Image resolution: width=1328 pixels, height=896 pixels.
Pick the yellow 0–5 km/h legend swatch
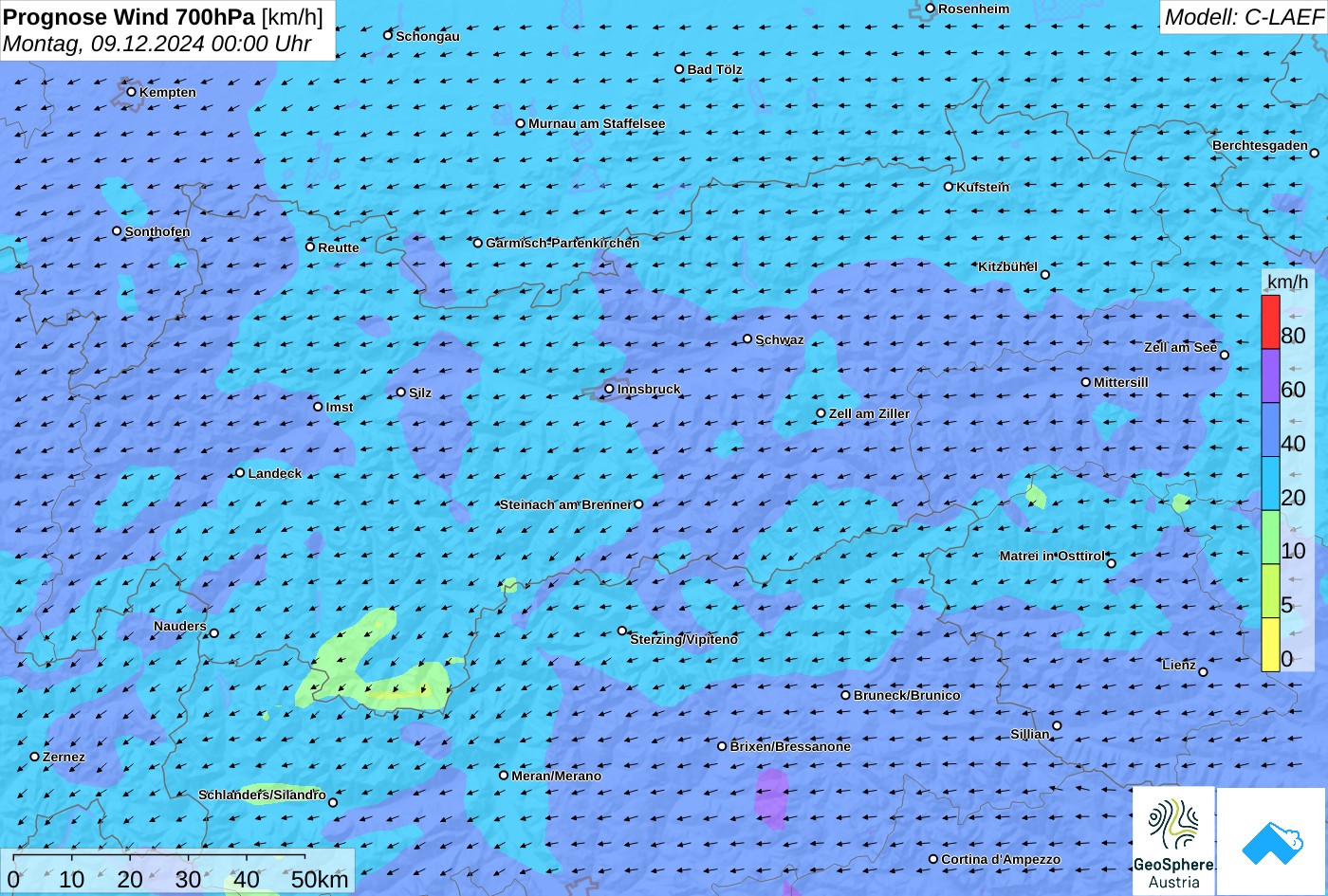1270,645
